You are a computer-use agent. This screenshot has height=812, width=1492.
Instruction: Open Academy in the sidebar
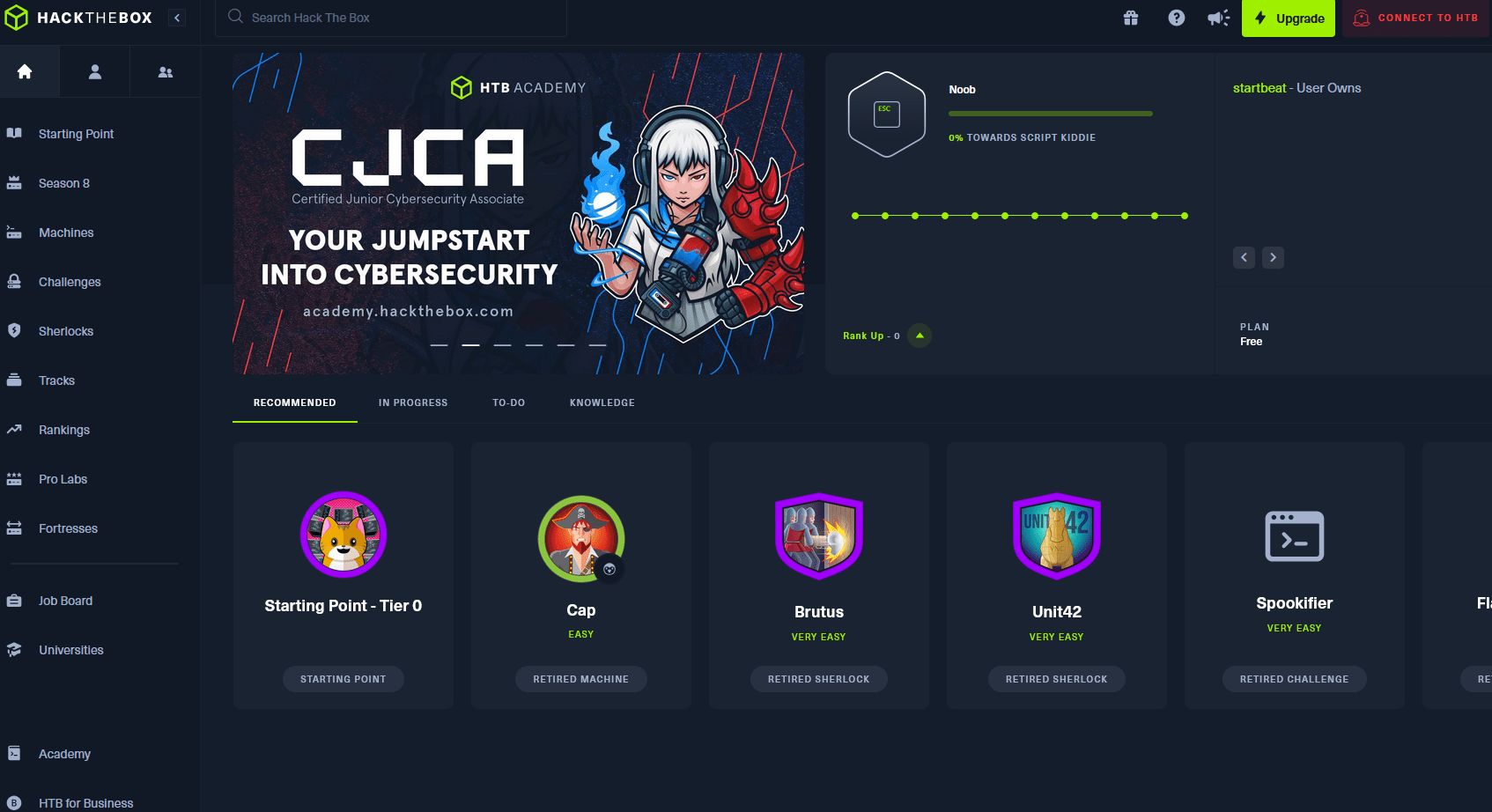64,754
